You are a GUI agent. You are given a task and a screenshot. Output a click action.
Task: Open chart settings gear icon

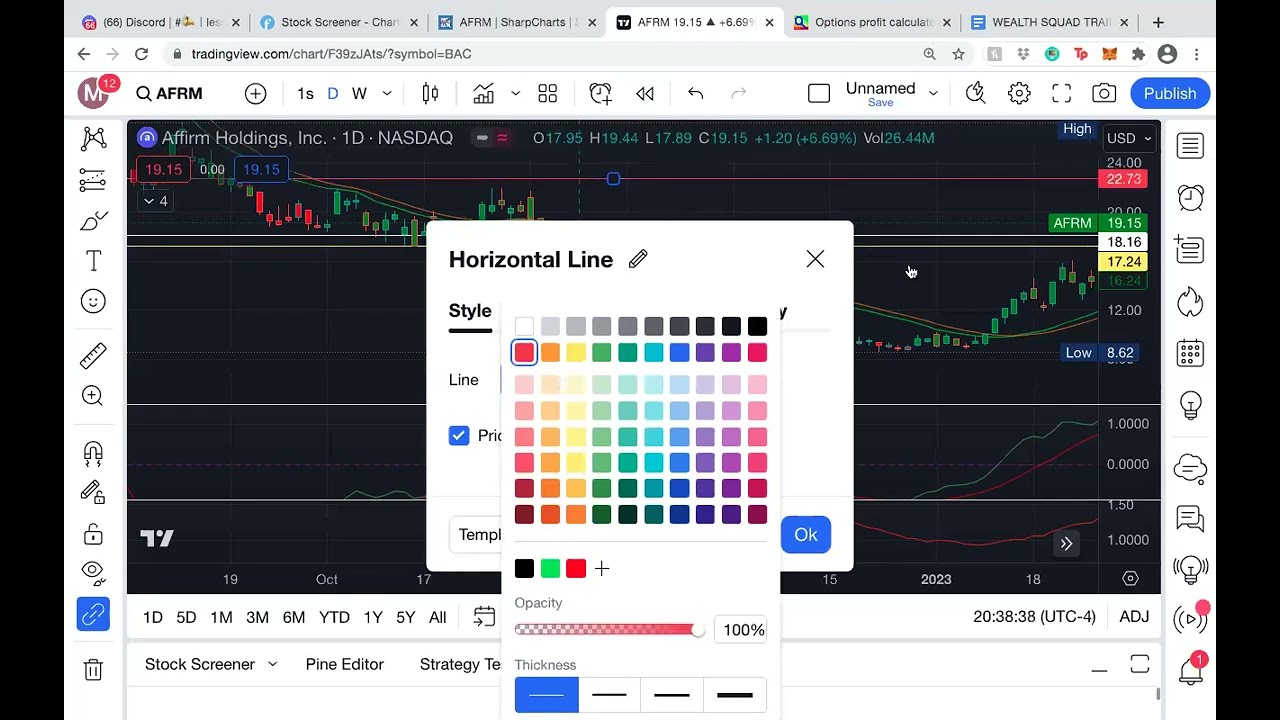click(x=1019, y=93)
